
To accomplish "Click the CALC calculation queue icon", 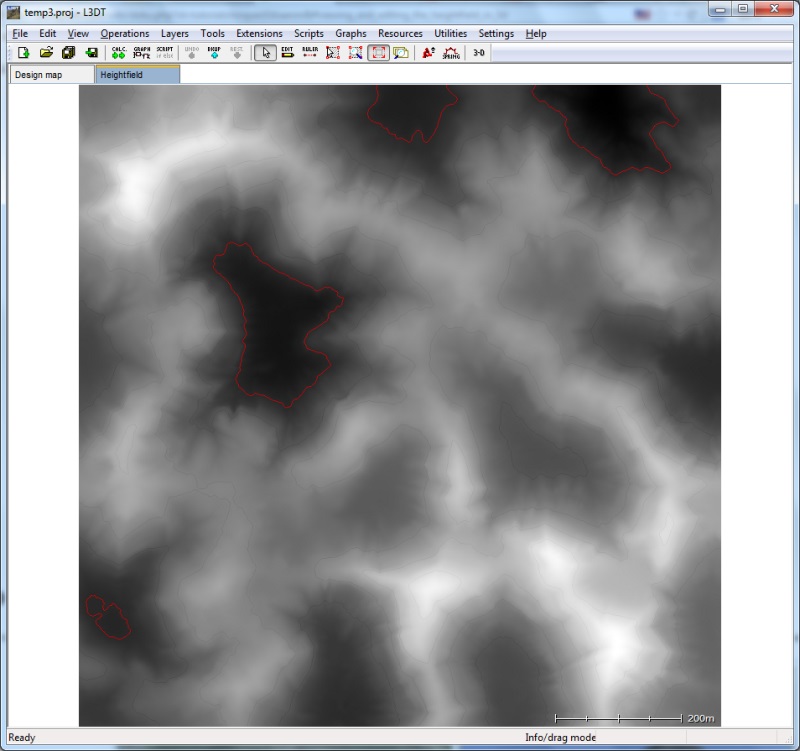I will (119, 53).
